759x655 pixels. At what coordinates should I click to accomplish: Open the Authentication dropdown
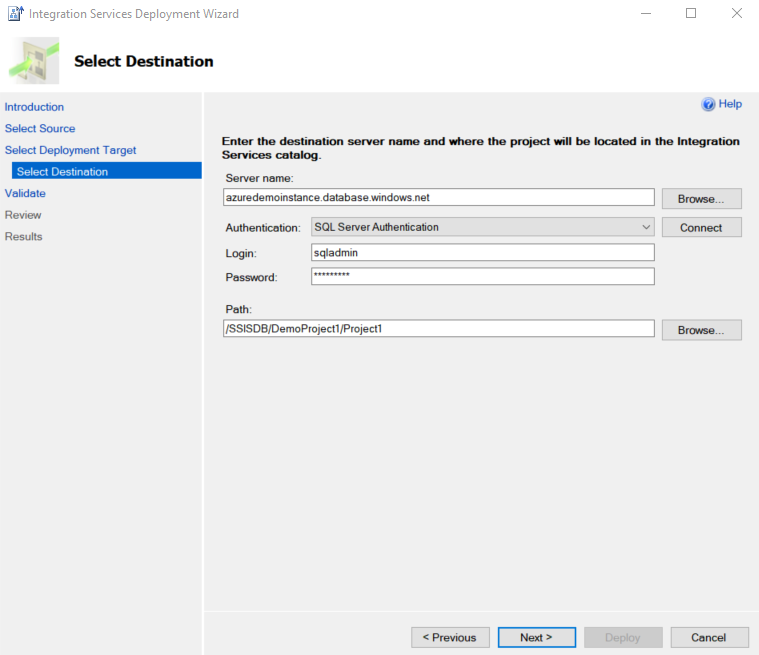click(483, 227)
